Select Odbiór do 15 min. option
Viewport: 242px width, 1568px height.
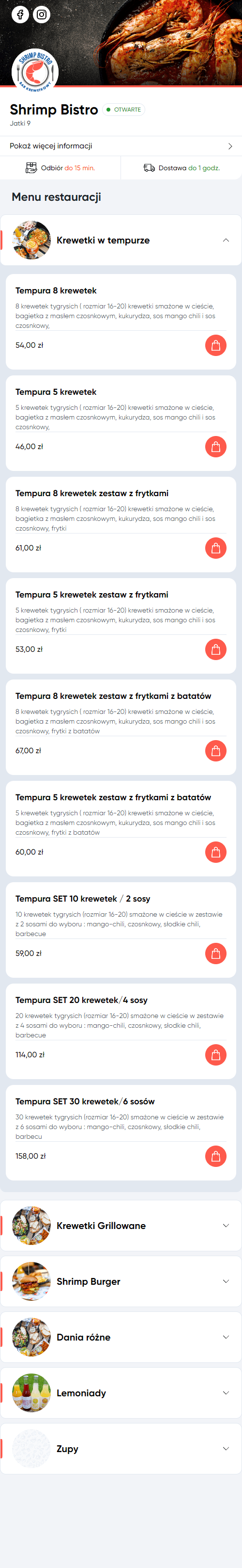coord(60,168)
